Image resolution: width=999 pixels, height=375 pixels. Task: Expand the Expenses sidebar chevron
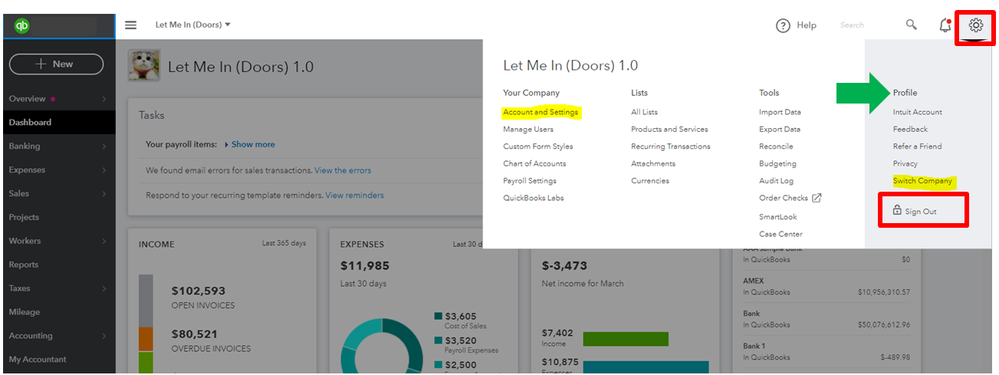click(x=104, y=170)
